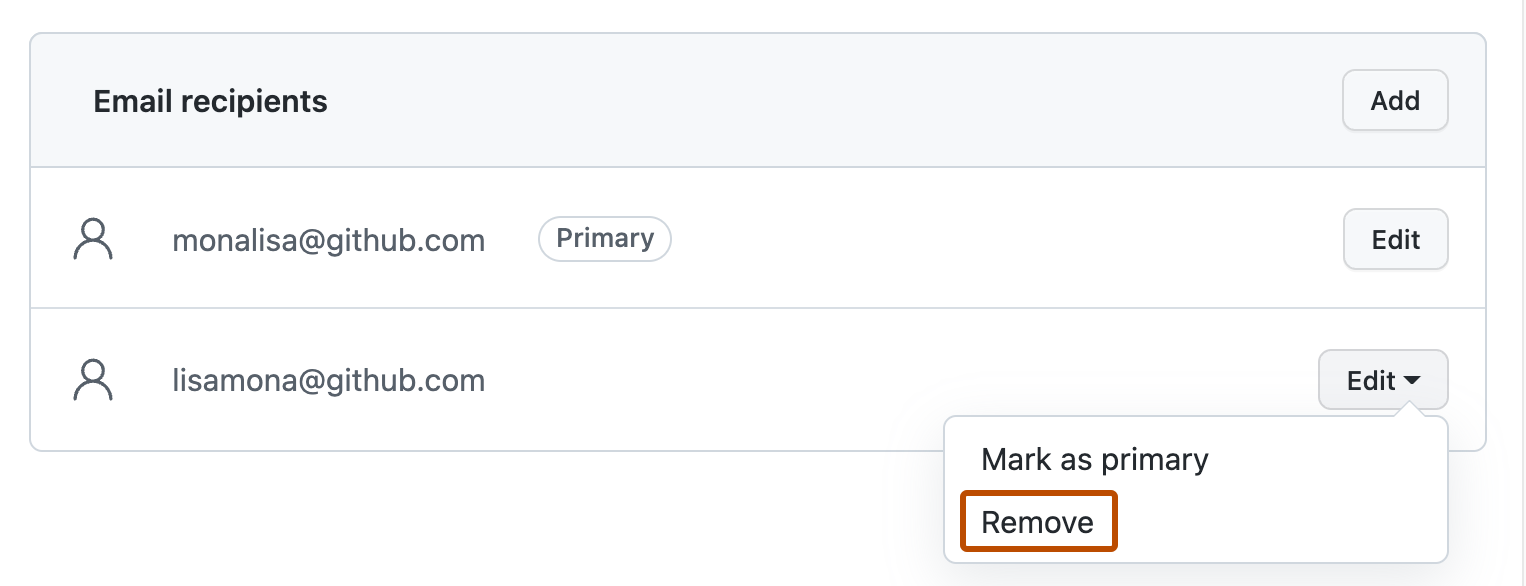Collapse the open Edit menu via its button

(1383, 380)
